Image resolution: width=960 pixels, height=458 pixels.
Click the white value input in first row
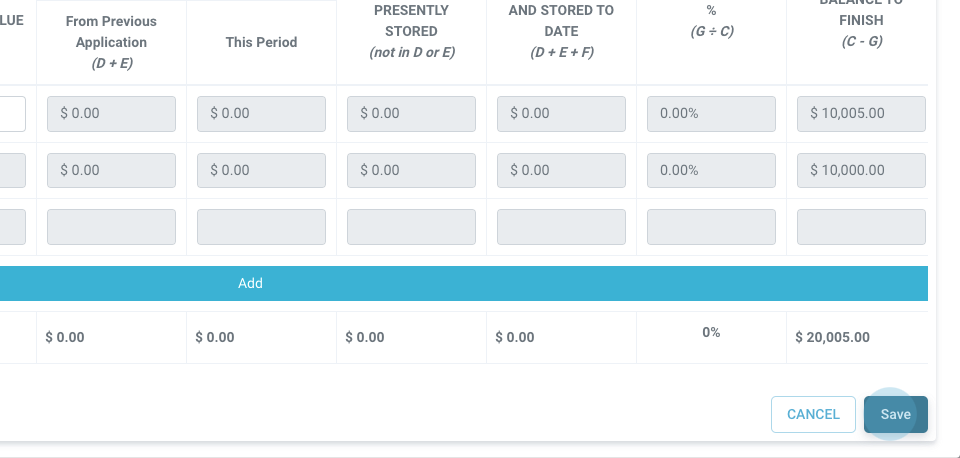(x=12, y=114)
